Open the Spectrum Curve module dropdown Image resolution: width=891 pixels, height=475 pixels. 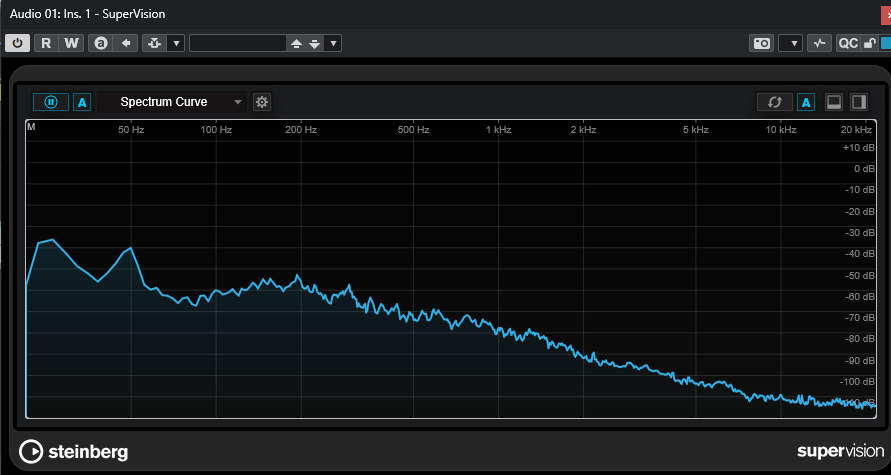click(172, 102)
